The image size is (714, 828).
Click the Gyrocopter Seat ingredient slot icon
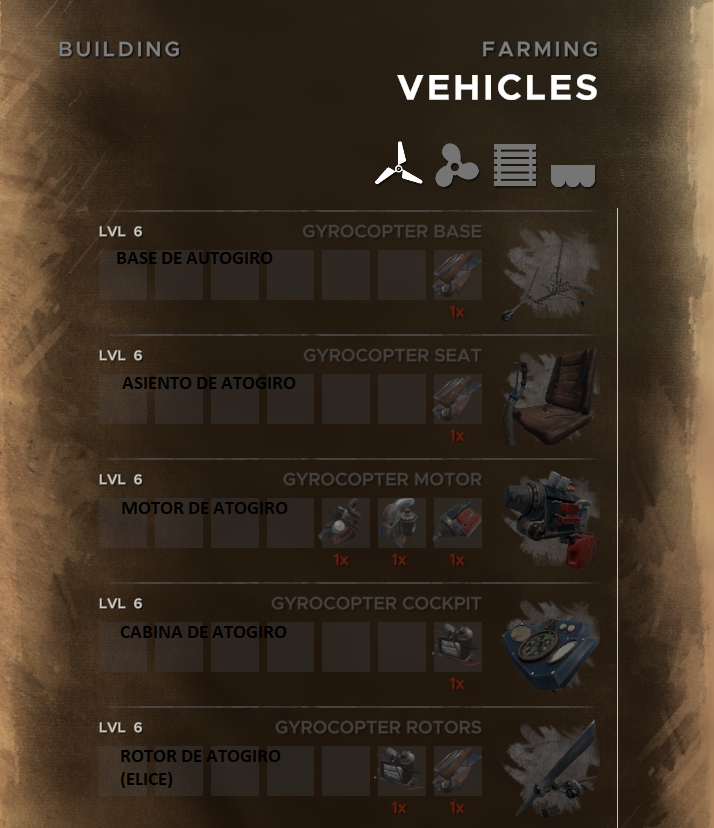tap(457, 399)
